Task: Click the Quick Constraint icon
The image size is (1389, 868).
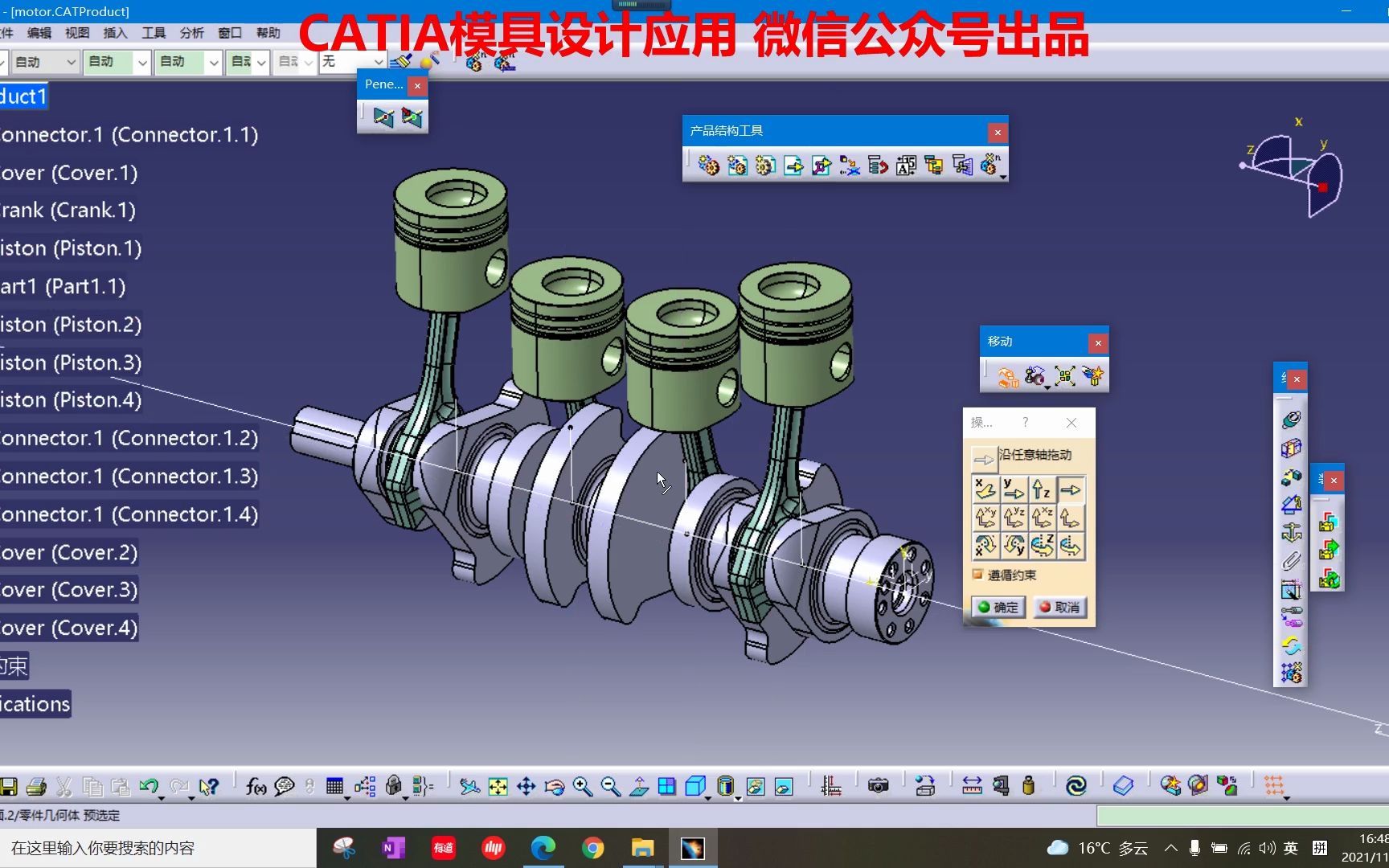Action: click(x=1291, y=589)
